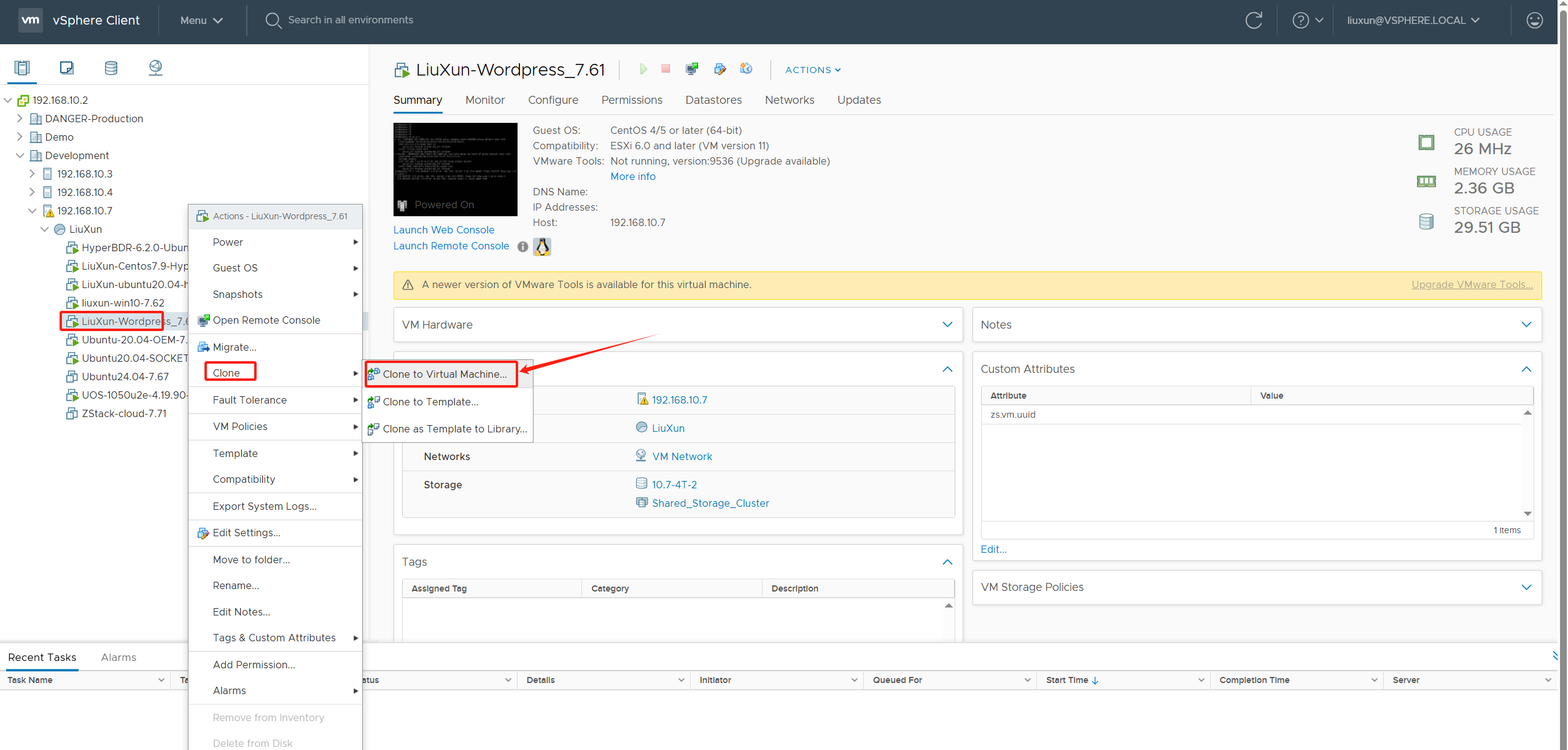Open the Snapshots submenu
1568x750 pixels.
[275, 294]
